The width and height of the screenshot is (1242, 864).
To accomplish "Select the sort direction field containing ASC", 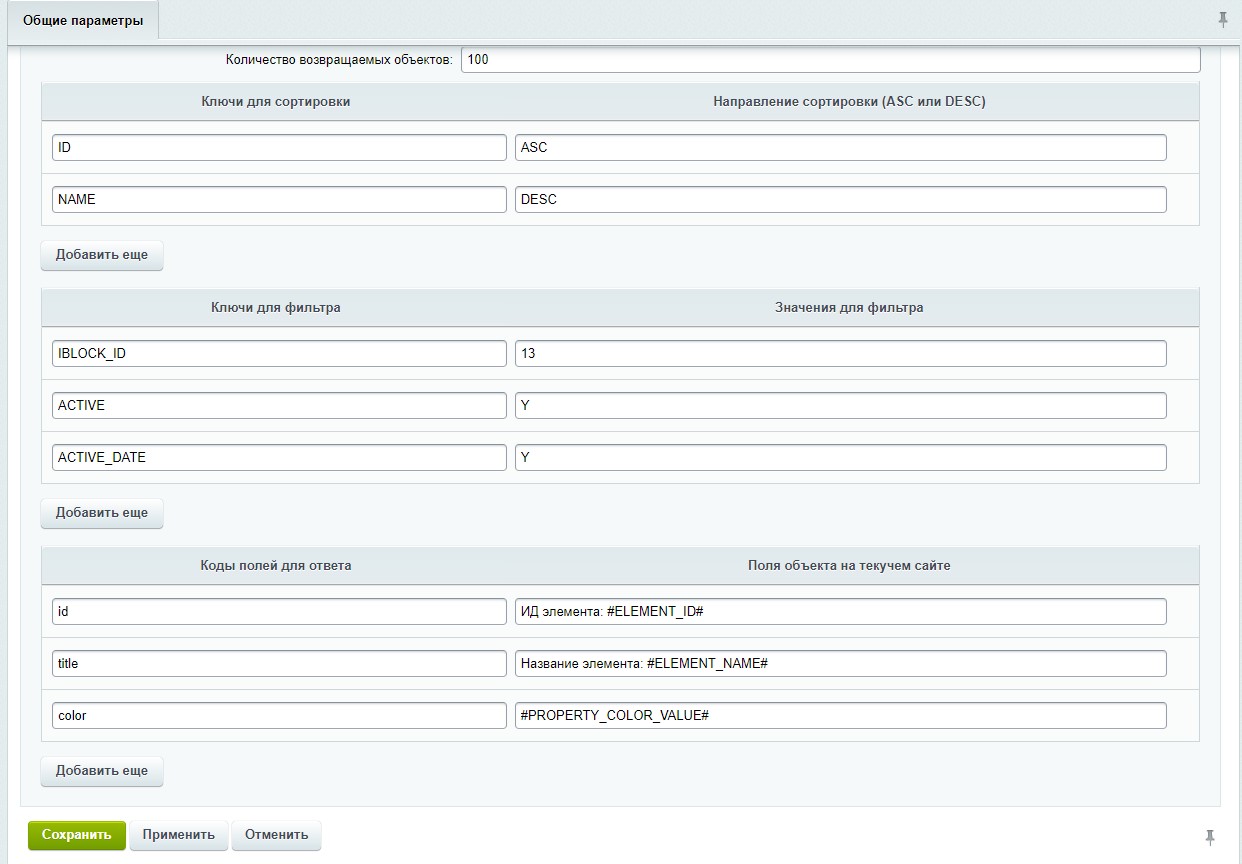I will point(840,147).
